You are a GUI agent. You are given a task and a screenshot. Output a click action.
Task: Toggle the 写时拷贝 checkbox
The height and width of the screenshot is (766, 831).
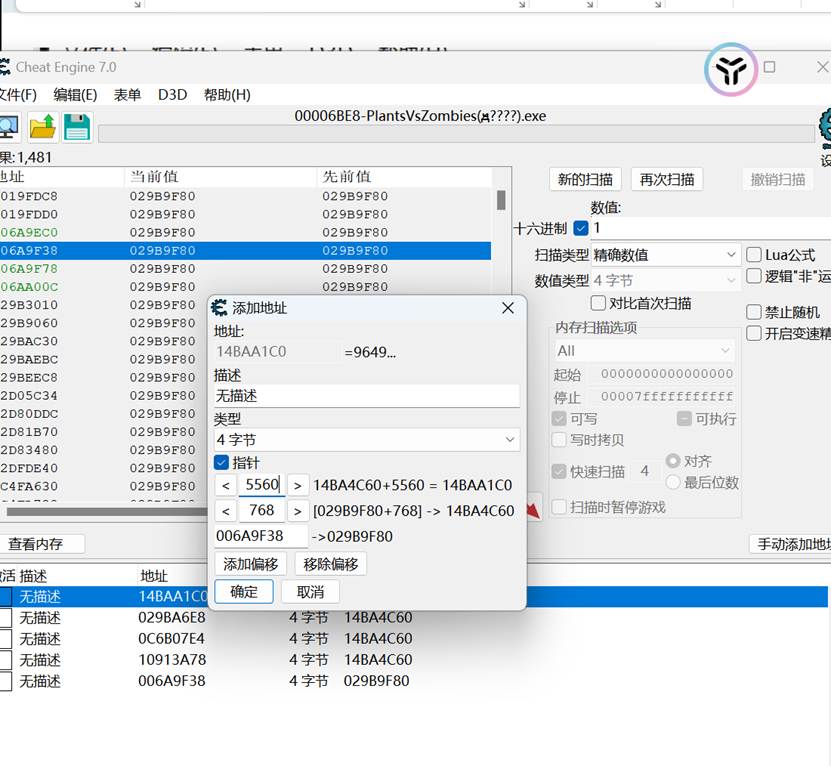coord(559,439)
